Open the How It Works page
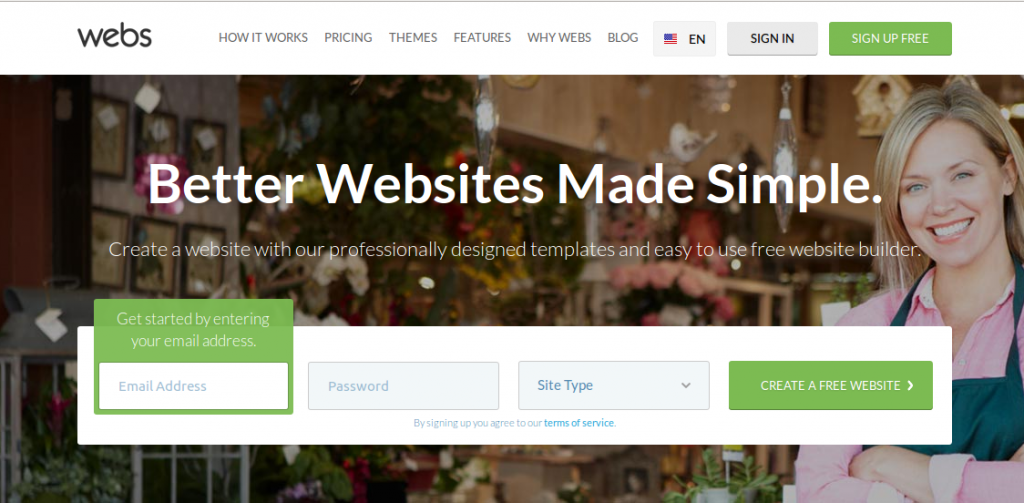The width and height of the screenshot is (1024, 503). (263, 38)
